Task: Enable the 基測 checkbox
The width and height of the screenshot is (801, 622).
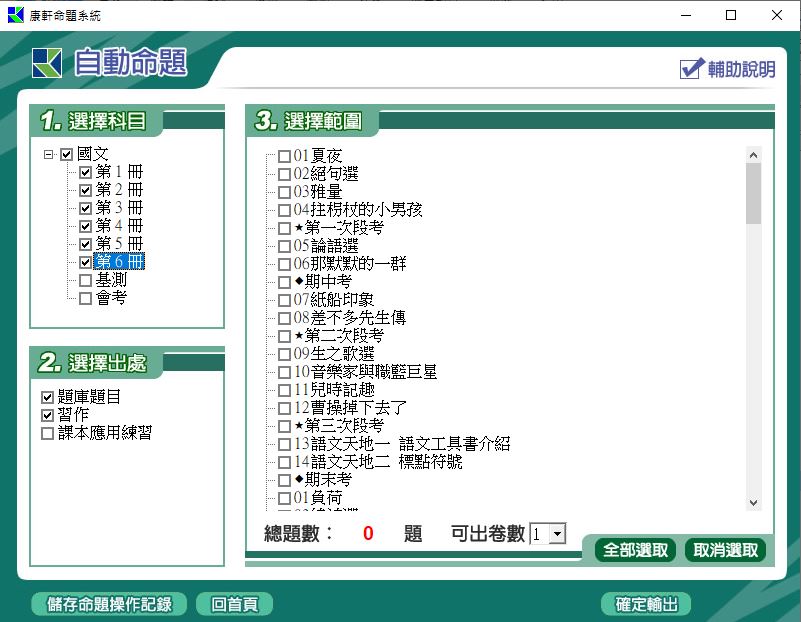Action: 85,281
